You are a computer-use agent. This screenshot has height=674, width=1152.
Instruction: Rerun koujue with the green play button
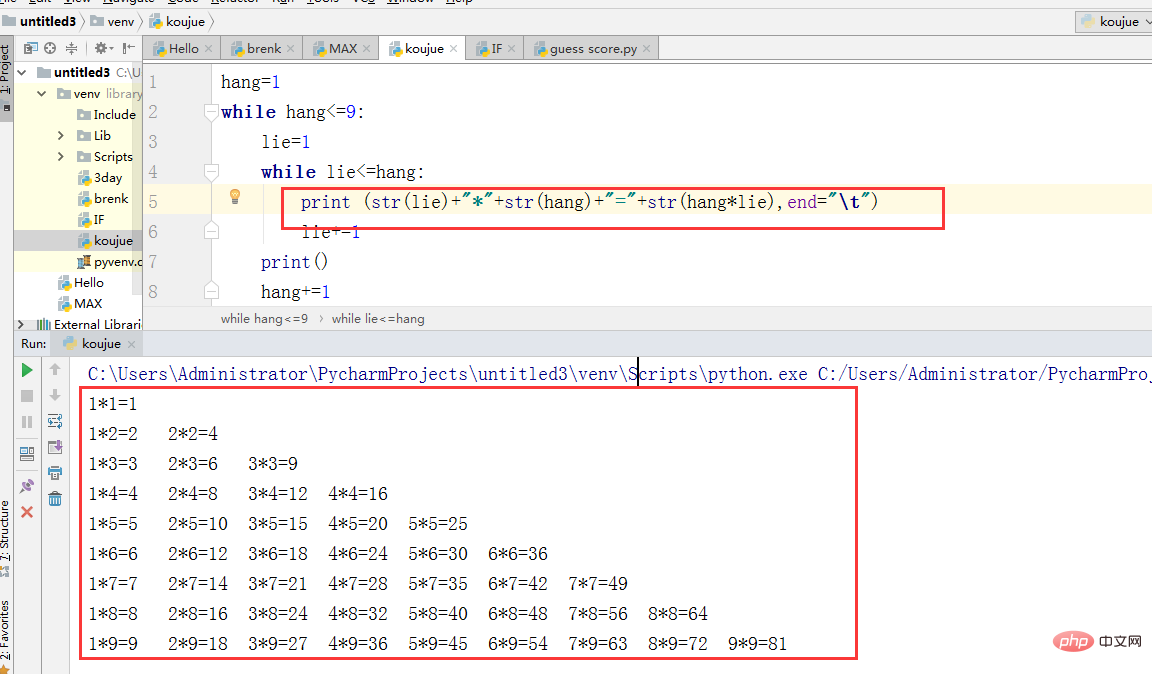tap(27, 370)
